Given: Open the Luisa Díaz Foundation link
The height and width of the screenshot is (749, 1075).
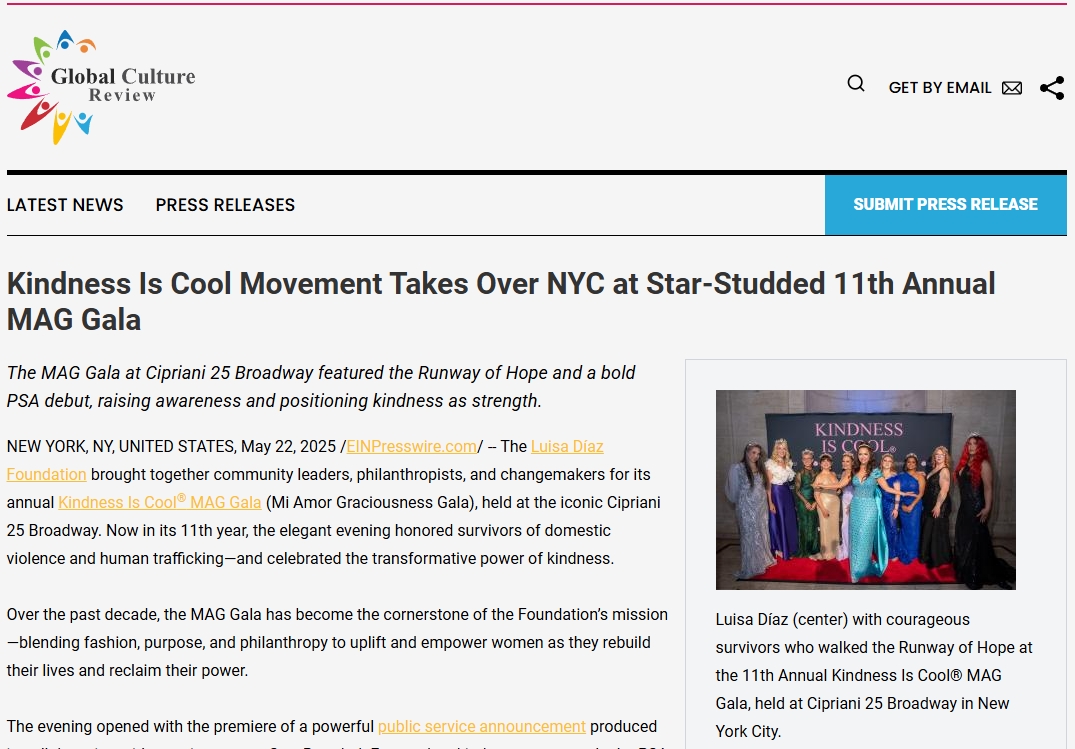Looking at the screenshot, I should coord(567,447).
